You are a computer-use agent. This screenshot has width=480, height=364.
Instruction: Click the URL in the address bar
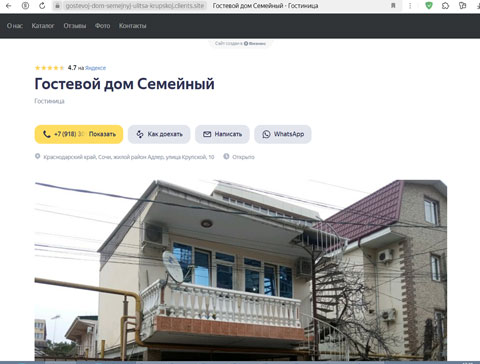135,6
